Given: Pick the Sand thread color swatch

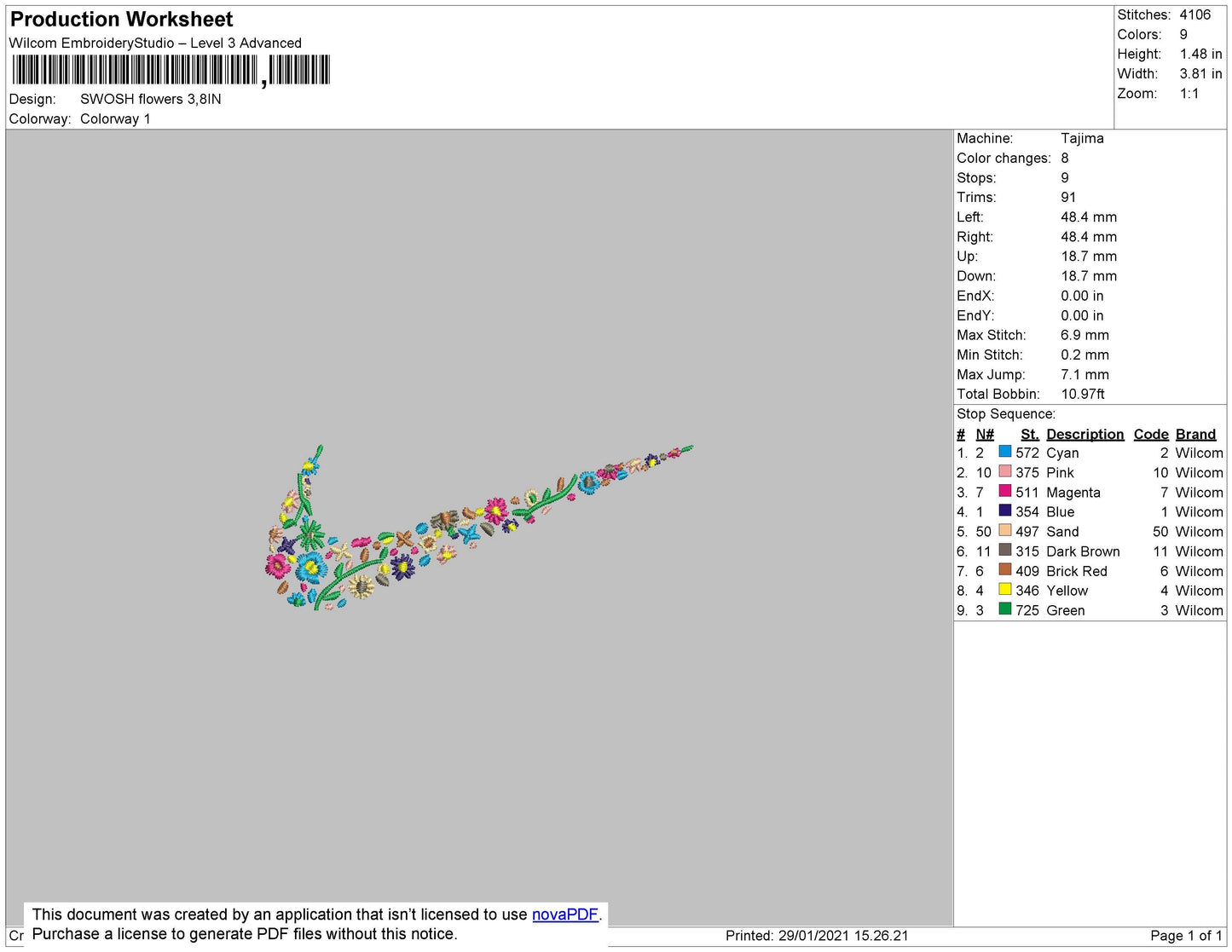Looking at the screenshot, I should pos(1005,530).
